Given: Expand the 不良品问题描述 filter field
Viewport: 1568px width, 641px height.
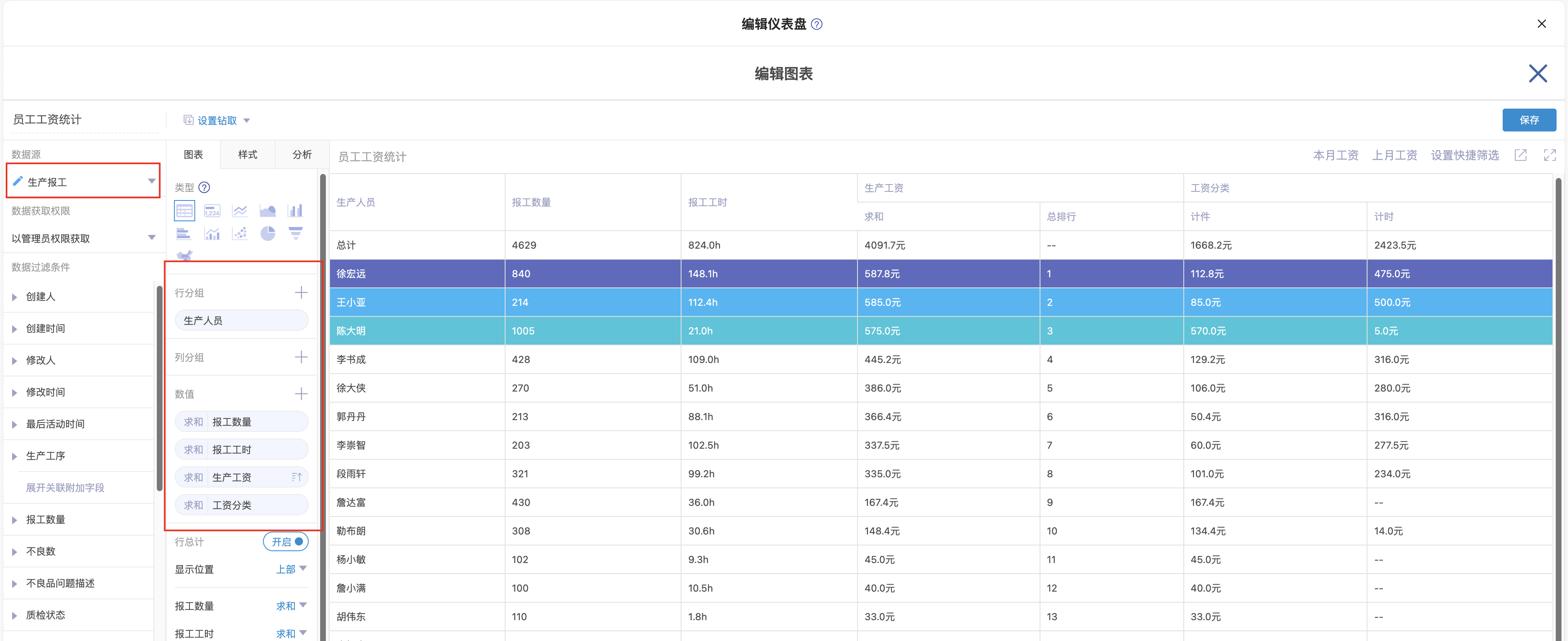Looking at the screenshot, I should pos(15,584).
